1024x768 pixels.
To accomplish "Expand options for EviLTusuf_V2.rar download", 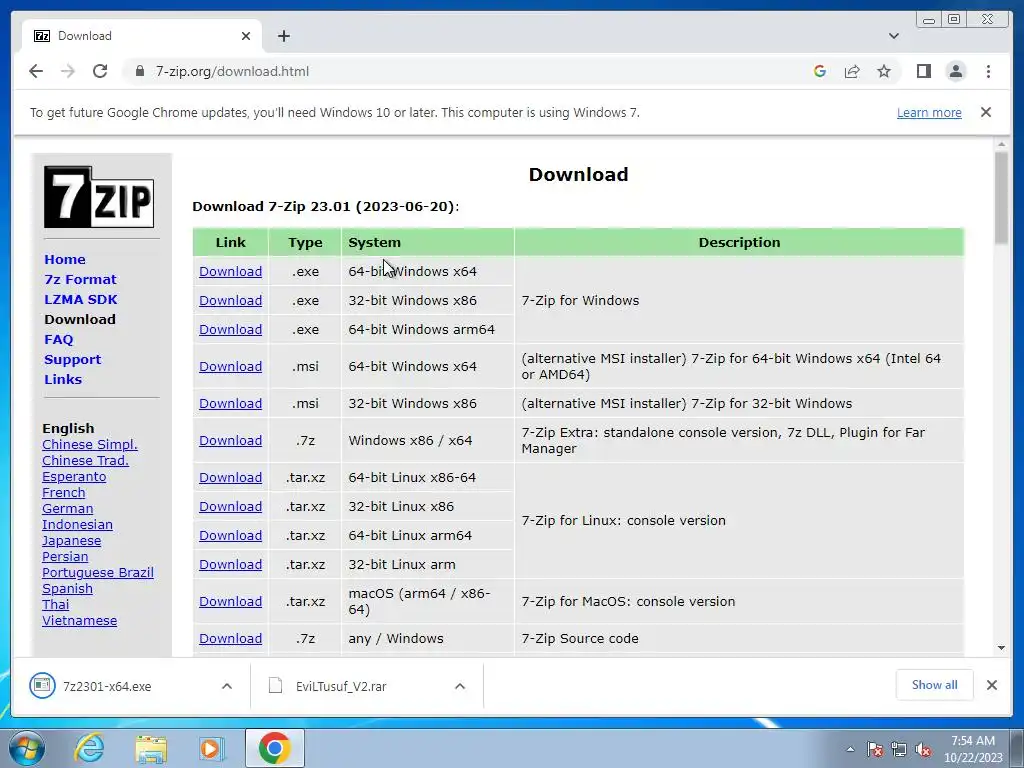I will tap(460, 686).
